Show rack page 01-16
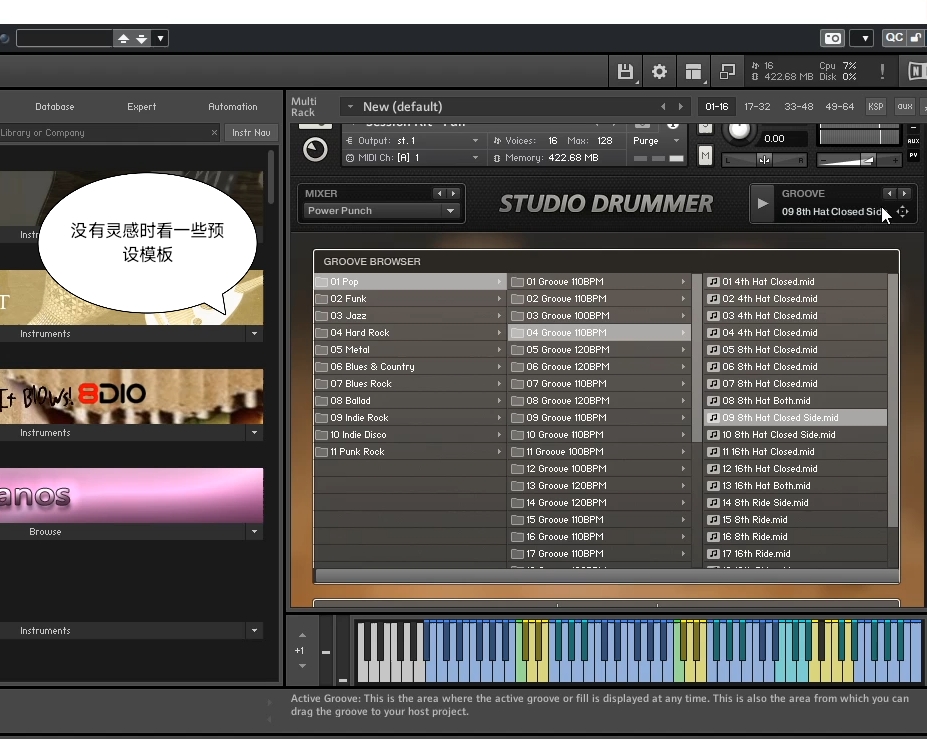The width and height of the screenshot is (927, 739). pos(717,106)
